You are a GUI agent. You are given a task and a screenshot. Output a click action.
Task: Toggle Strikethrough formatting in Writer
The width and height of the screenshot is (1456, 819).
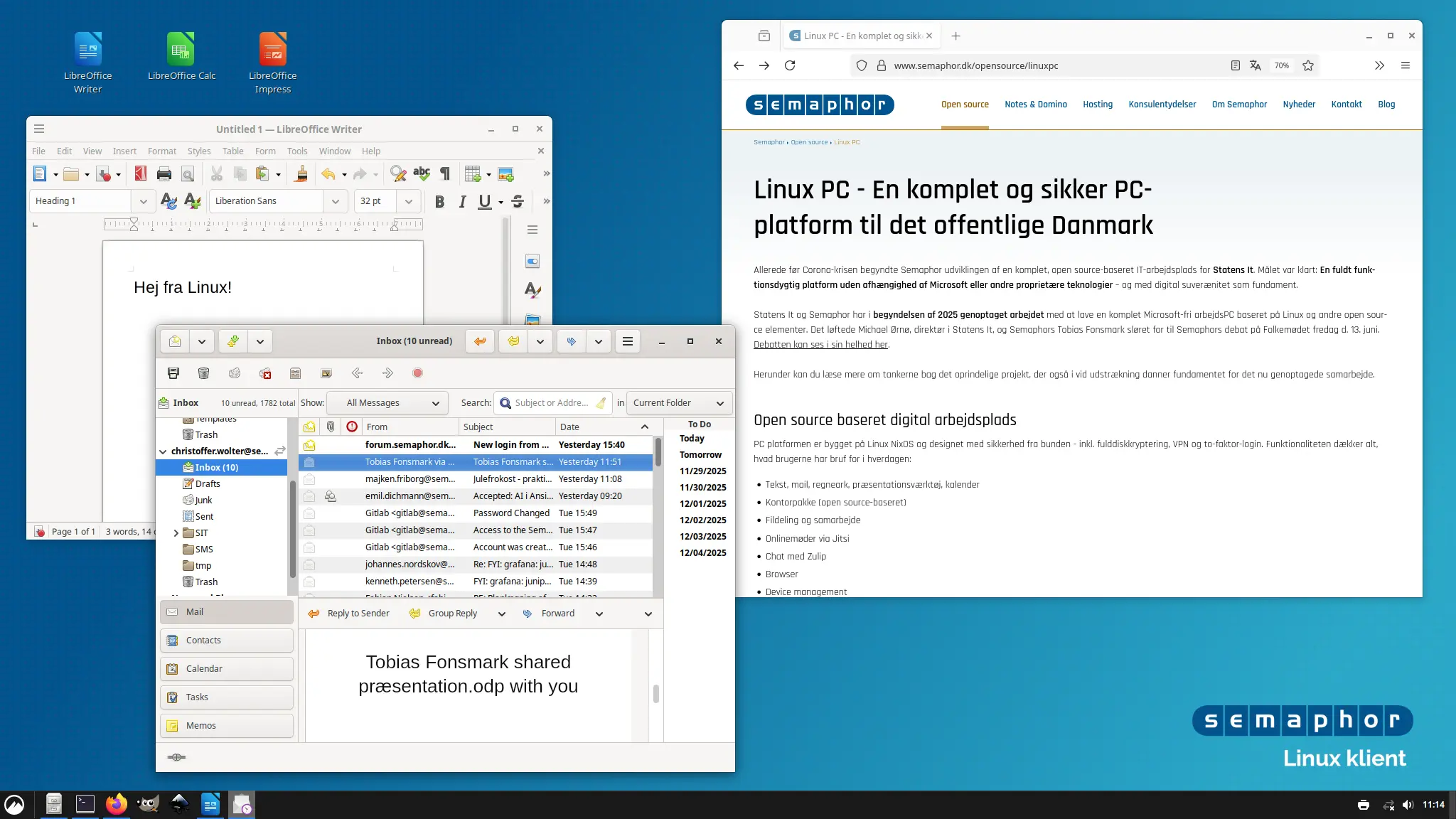[518, 202]
